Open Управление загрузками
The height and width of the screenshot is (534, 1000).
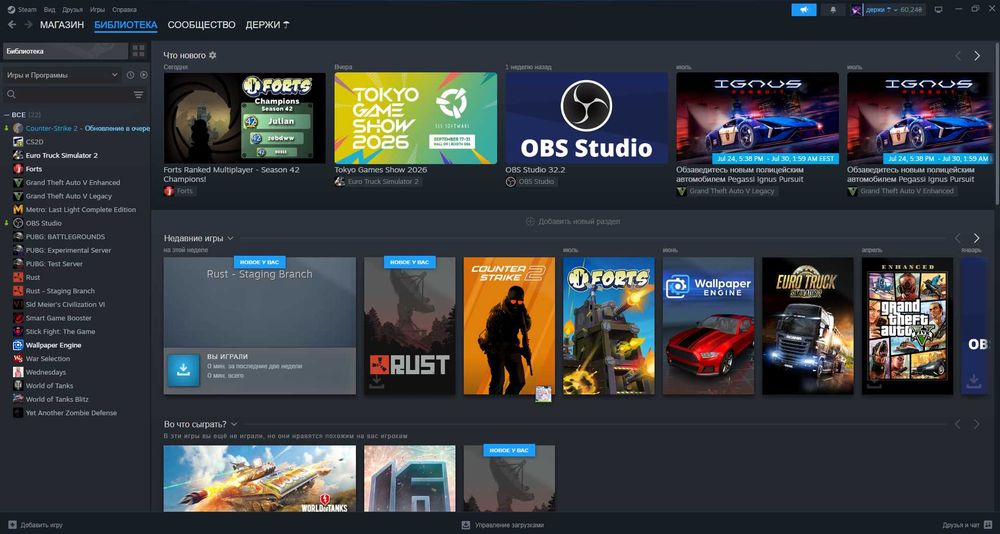pos(503,525)
